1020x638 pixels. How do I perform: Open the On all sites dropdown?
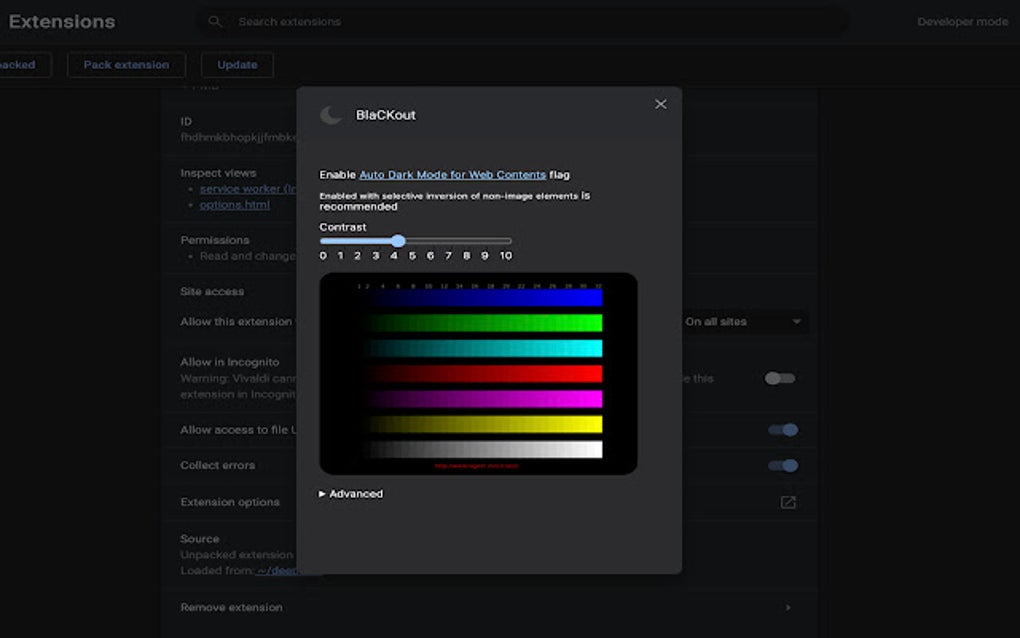(745, 321)
